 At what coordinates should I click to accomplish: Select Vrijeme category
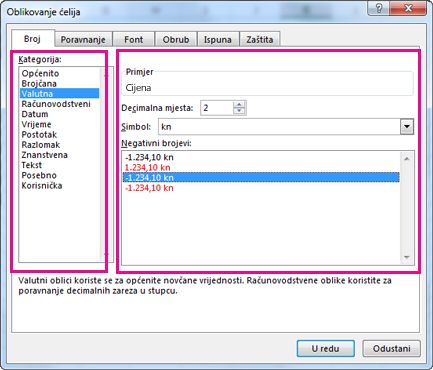pyautogui.click(x=59, y=124)
